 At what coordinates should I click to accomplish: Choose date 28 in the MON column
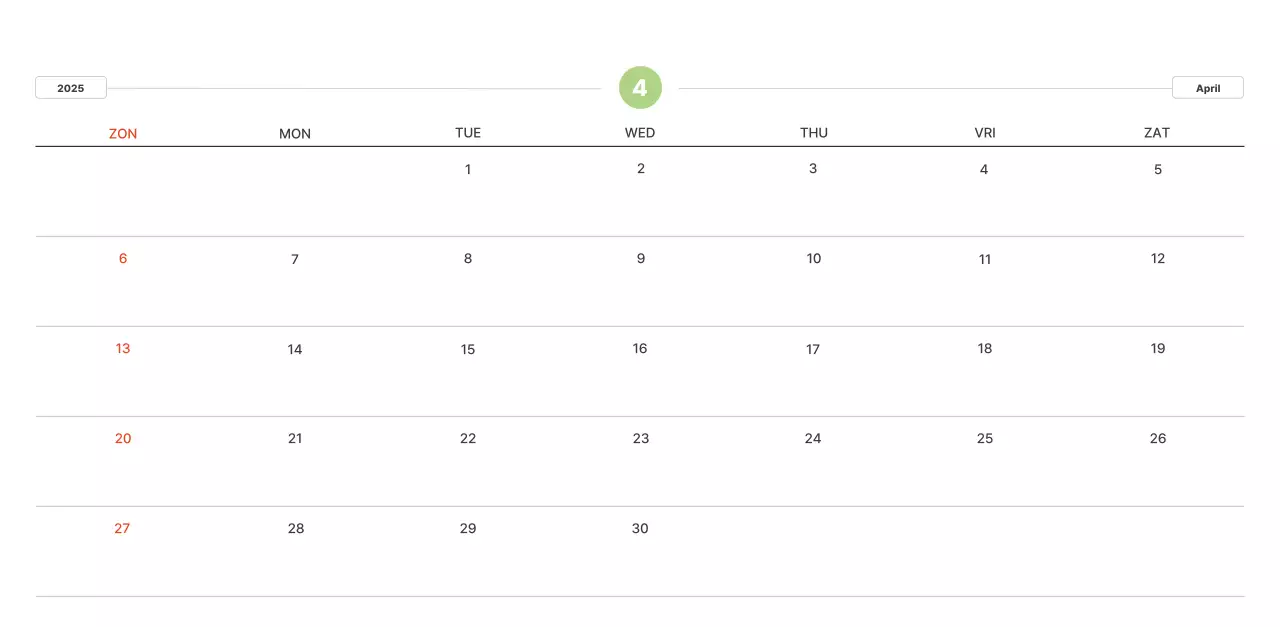click(296, 528)
